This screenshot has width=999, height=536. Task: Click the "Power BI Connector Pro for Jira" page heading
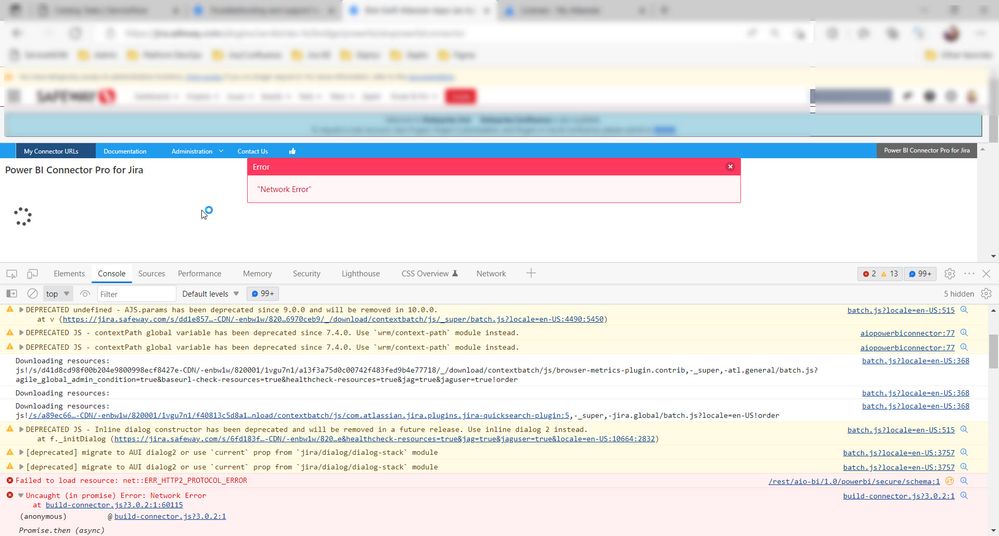pos(74,170)
